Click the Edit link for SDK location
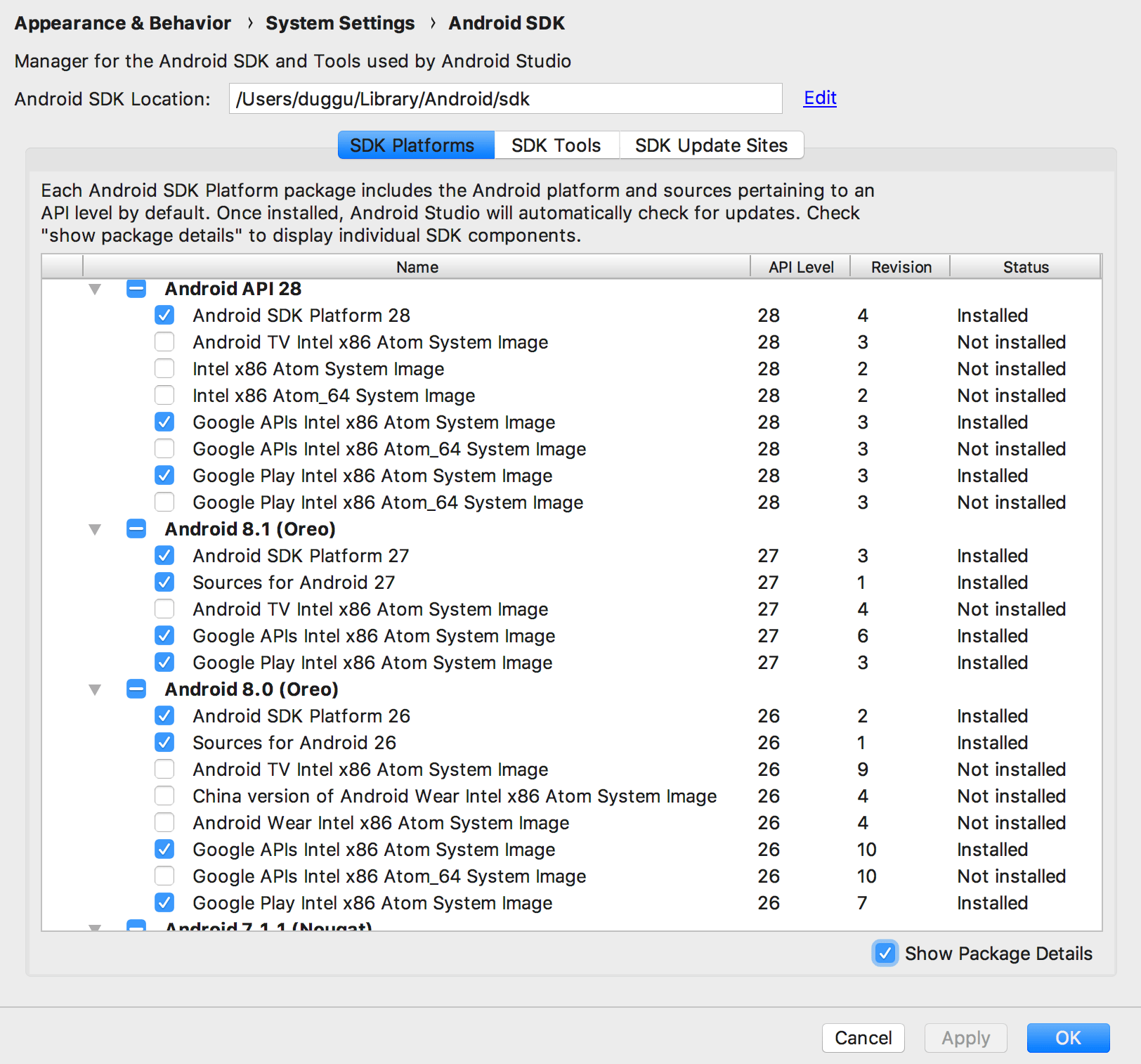Image resolution: width=1141 pixels, height=1064 pixels. coord(820,98)
